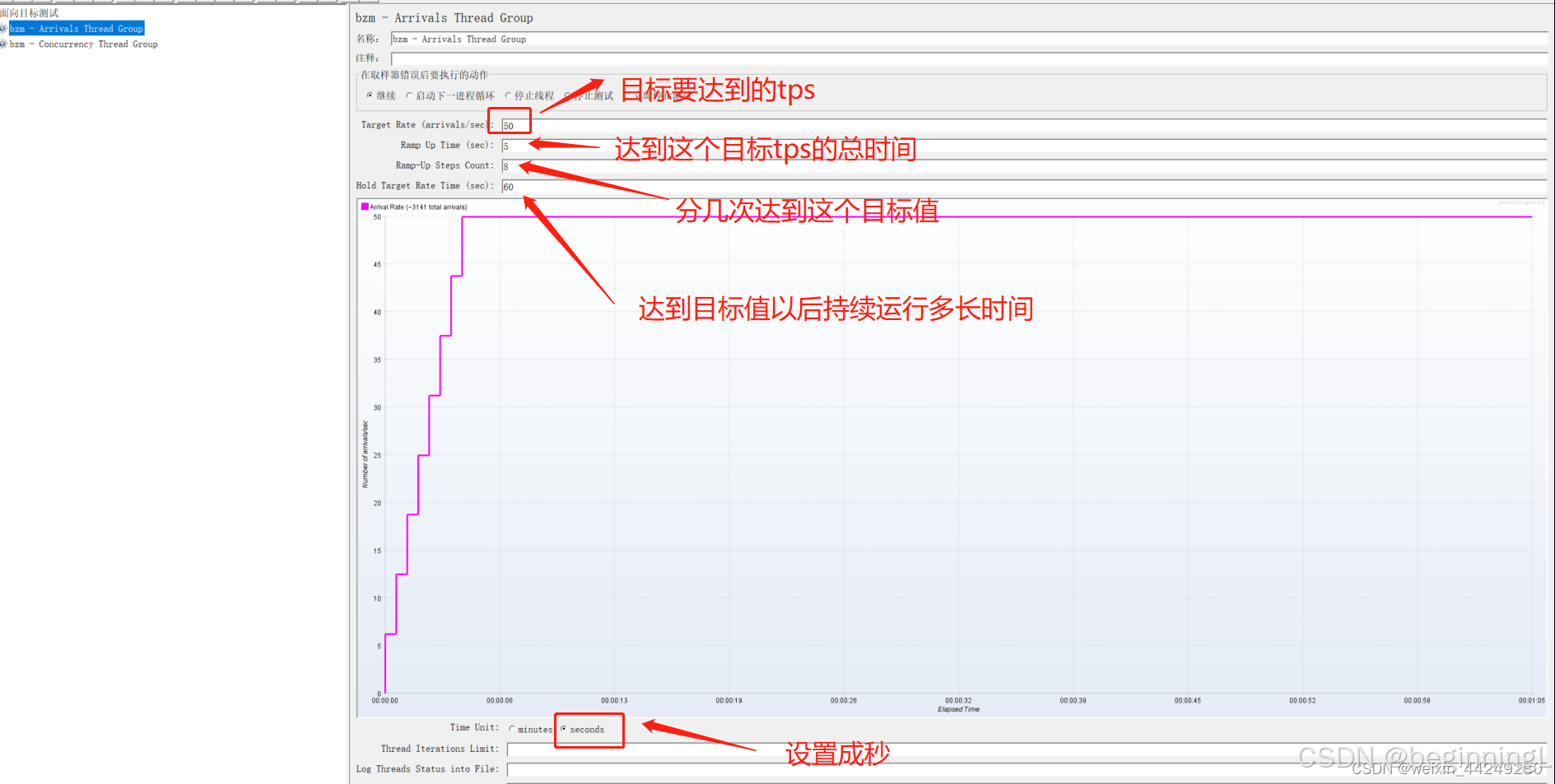Viewport: 1555px width, 784px height.
Task: Click the Log Threads Status into File field
Action: coord(1026,770)
